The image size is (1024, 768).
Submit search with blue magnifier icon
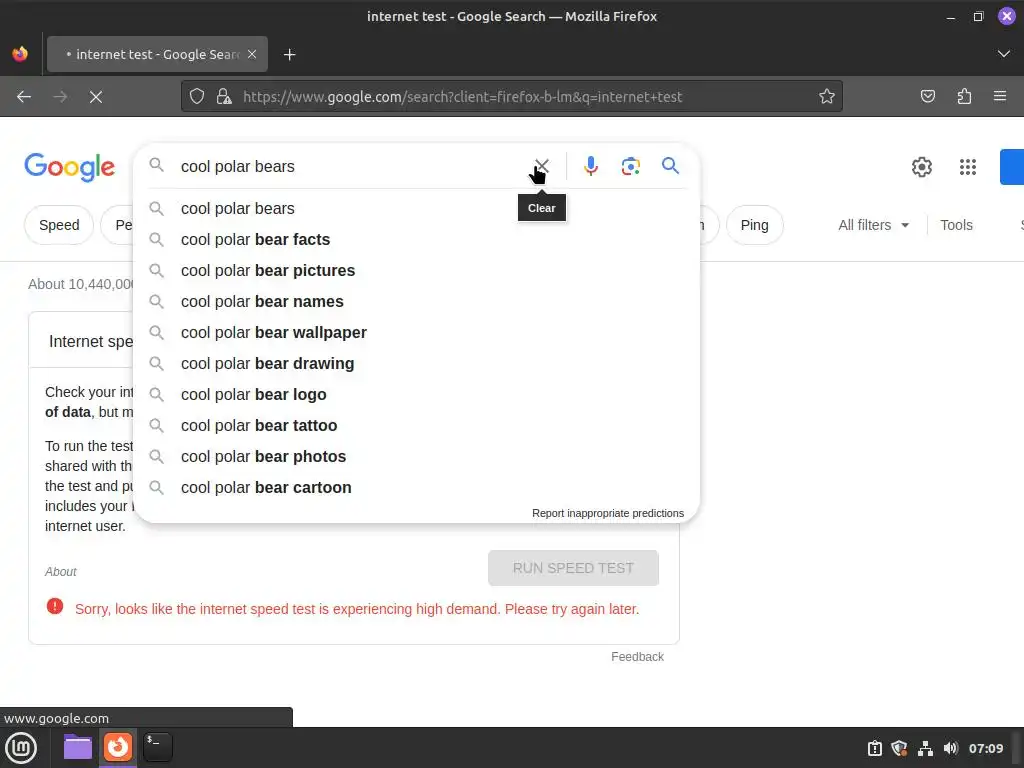[x=670, y=165]
